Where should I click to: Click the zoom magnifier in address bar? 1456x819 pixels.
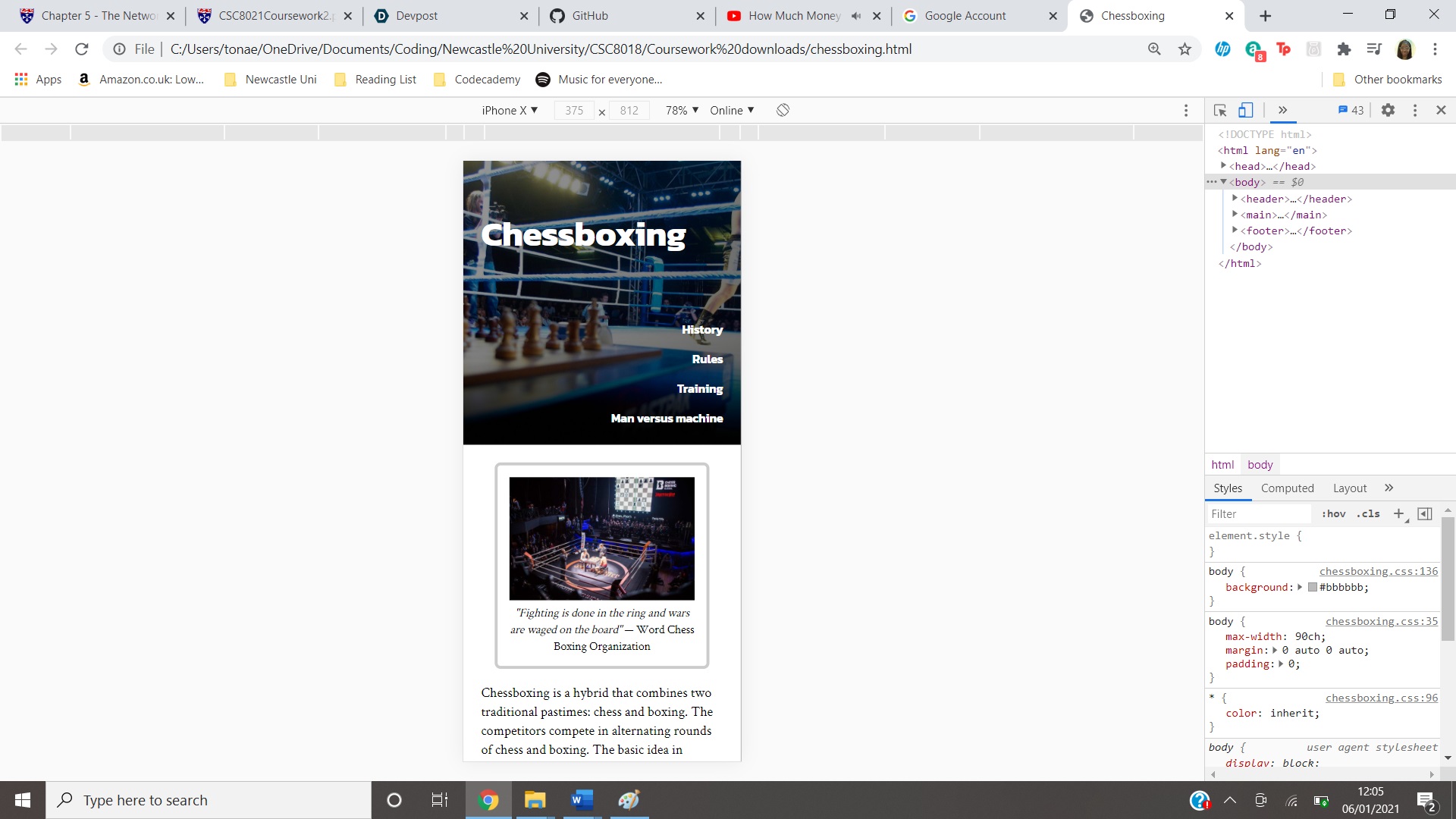[x=1154, y=49]
